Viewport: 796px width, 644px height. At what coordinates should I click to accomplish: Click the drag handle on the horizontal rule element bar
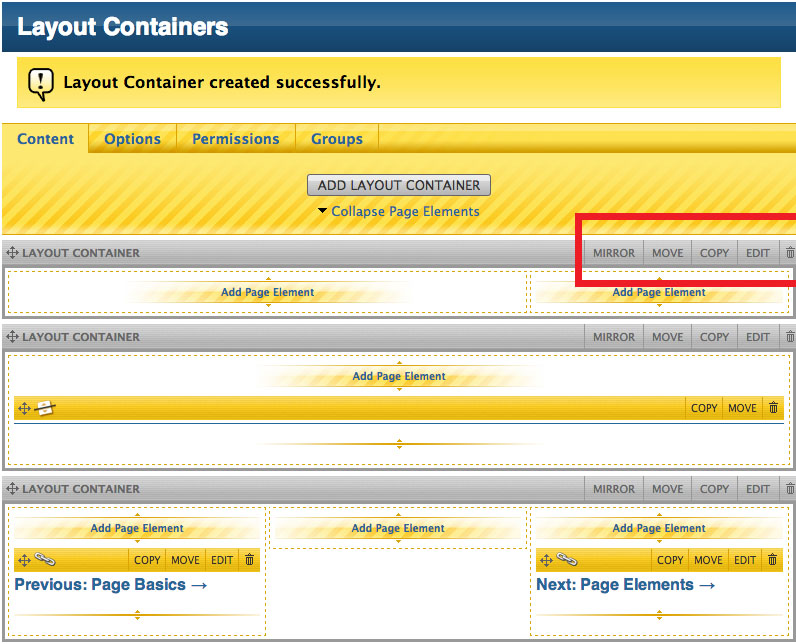[x=24, y=408]
